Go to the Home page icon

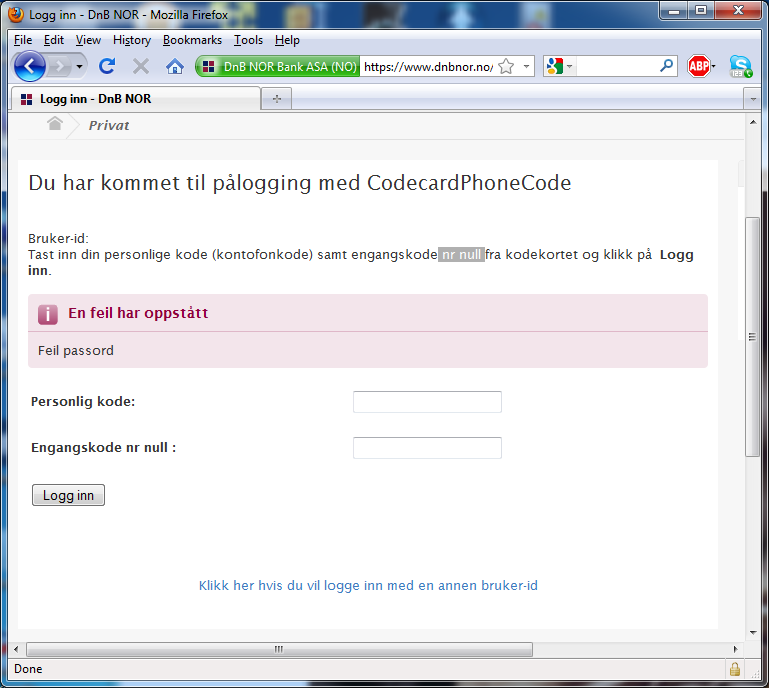[175, 66]
